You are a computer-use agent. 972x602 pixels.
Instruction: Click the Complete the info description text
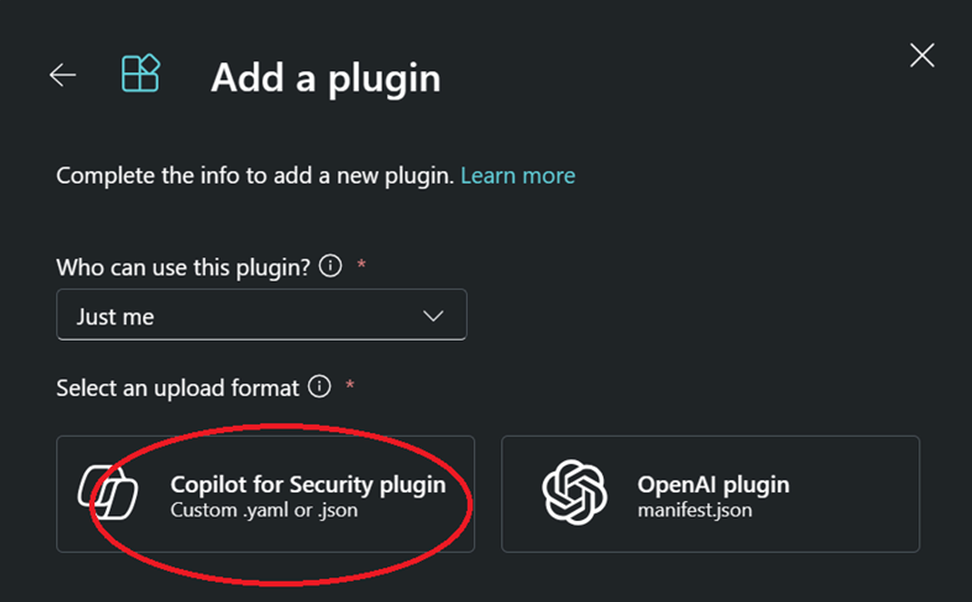(x=255, y=176)
